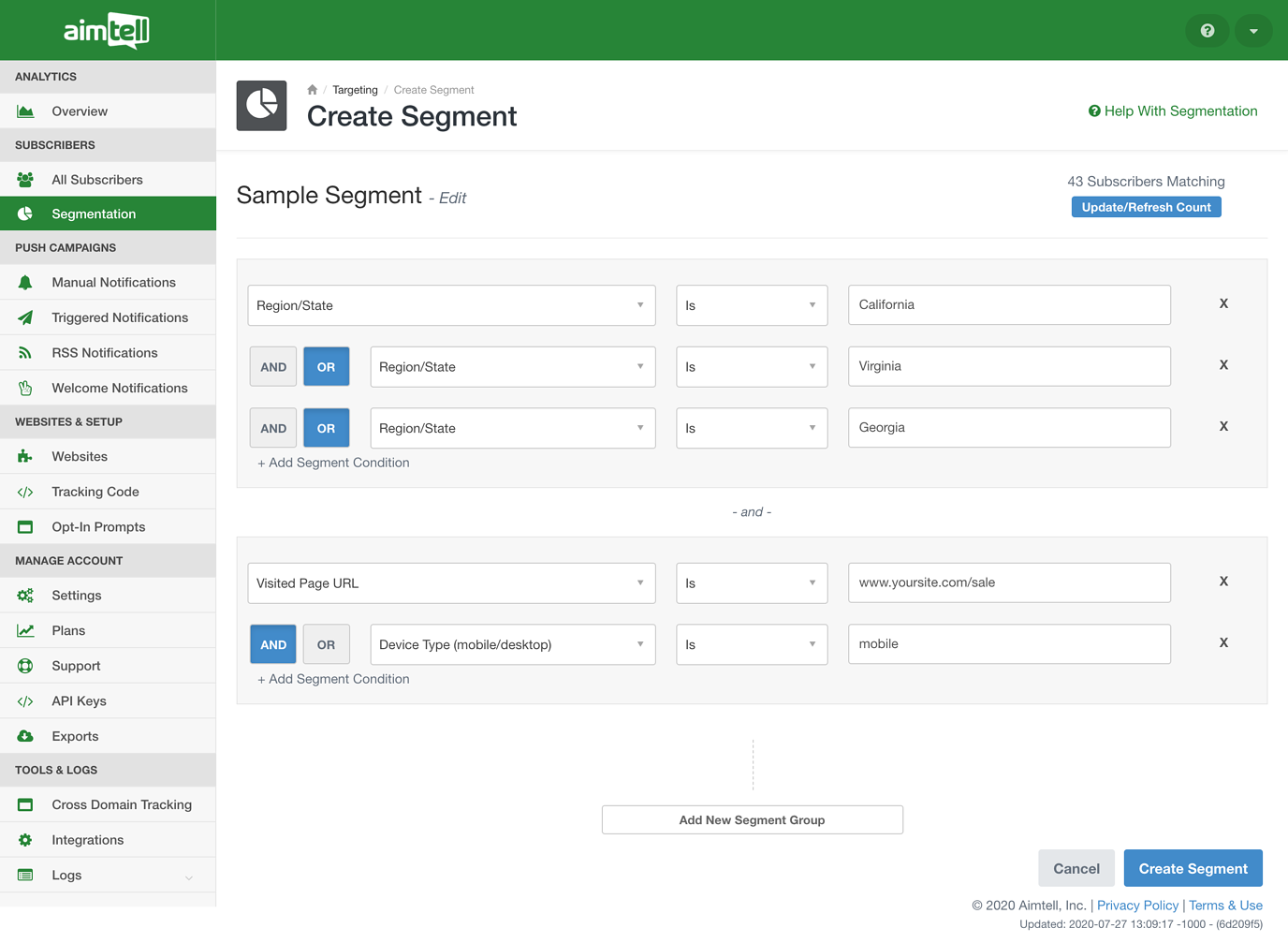Click the bell icon for Manual Notifications

25,283
